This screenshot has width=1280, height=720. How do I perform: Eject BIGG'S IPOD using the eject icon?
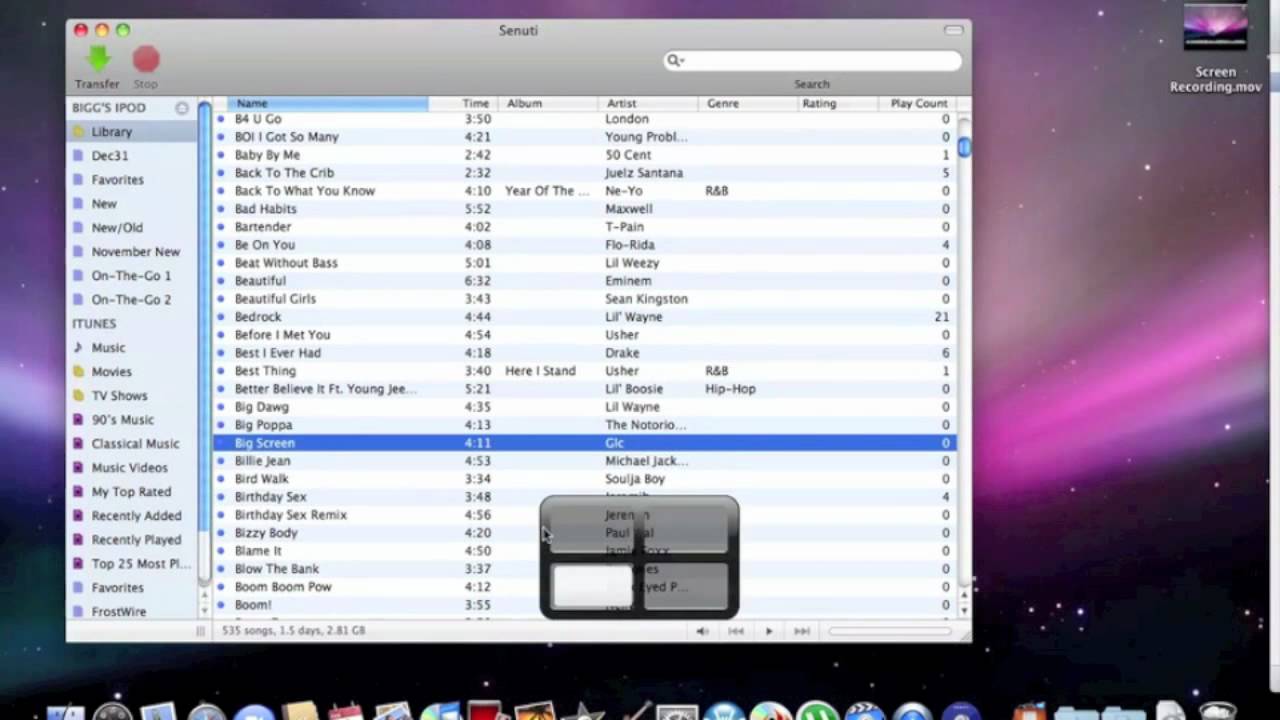pos(182,108)
